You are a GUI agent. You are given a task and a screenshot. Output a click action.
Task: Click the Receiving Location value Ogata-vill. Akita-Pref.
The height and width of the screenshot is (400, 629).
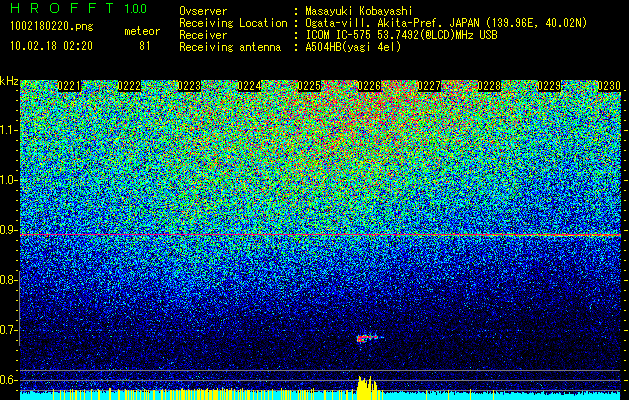click(374, 23)
